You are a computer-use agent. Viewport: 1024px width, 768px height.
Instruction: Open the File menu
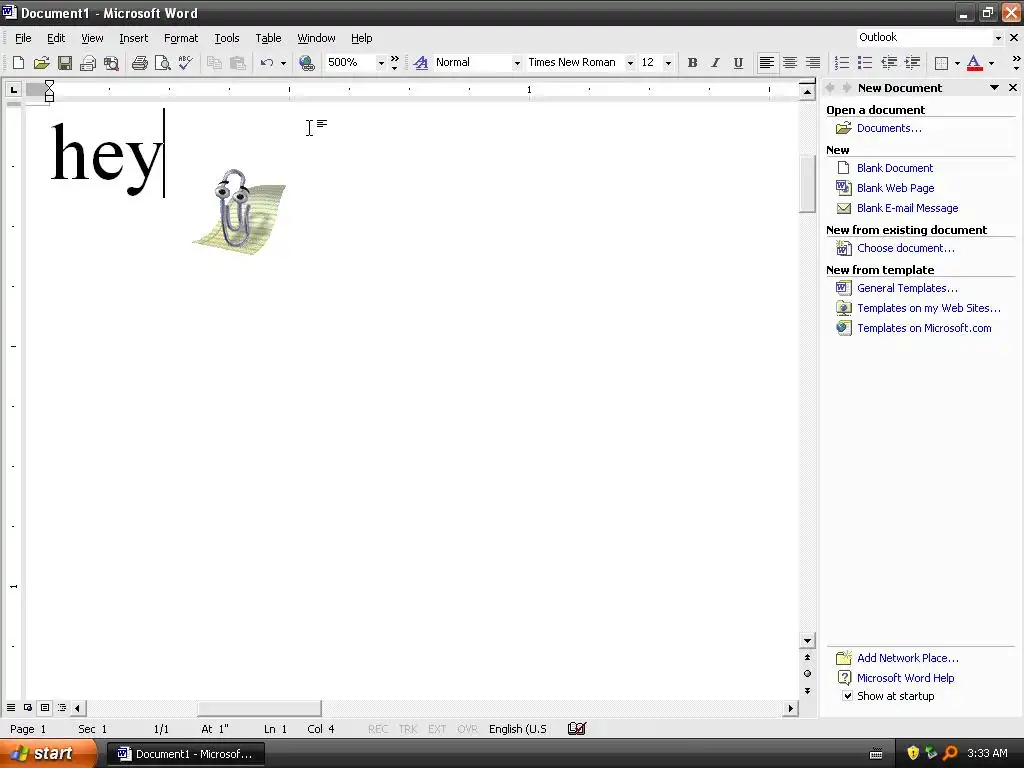23,39
